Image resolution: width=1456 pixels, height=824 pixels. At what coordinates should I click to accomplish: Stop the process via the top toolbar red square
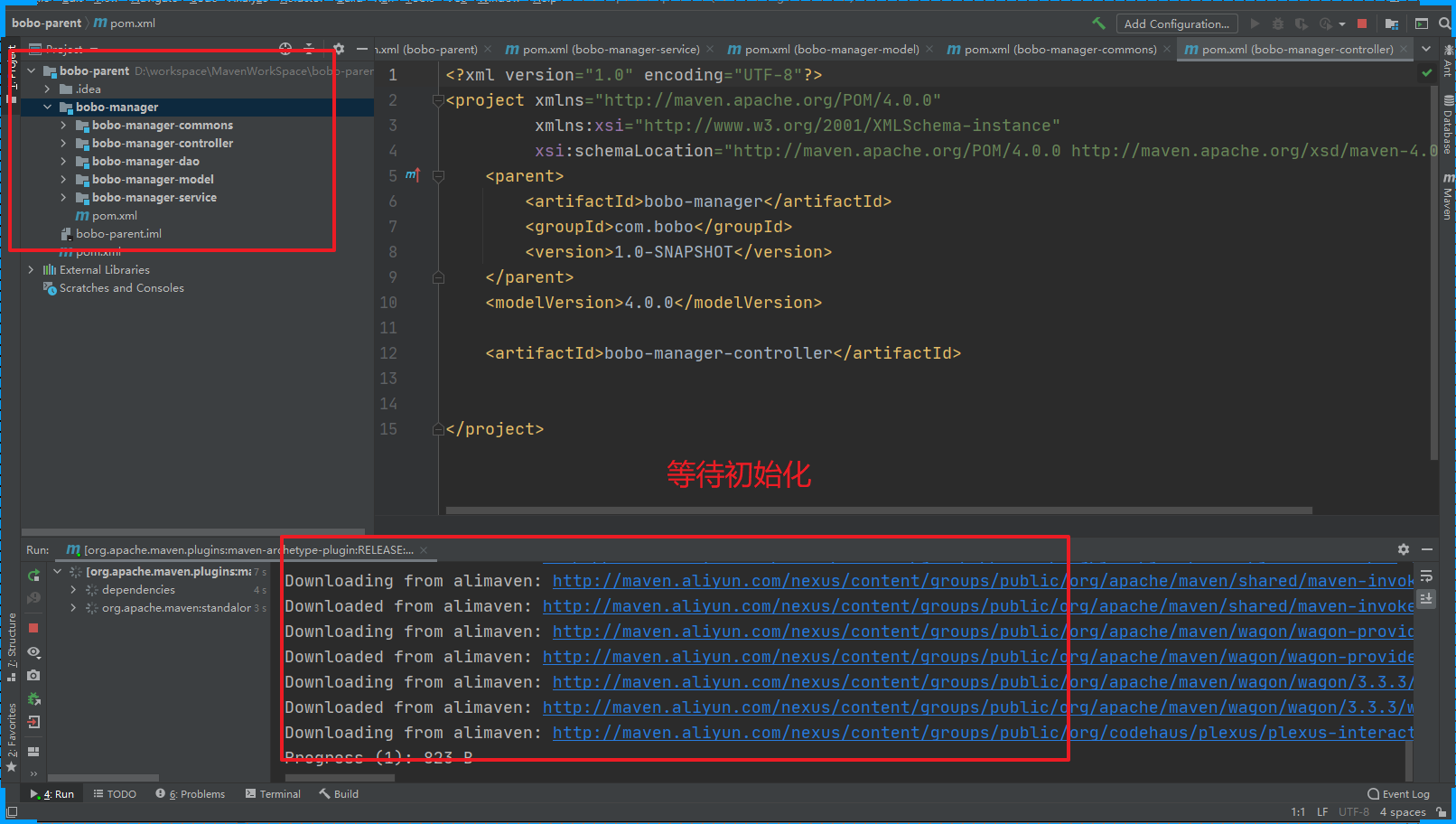point(1362,23)
